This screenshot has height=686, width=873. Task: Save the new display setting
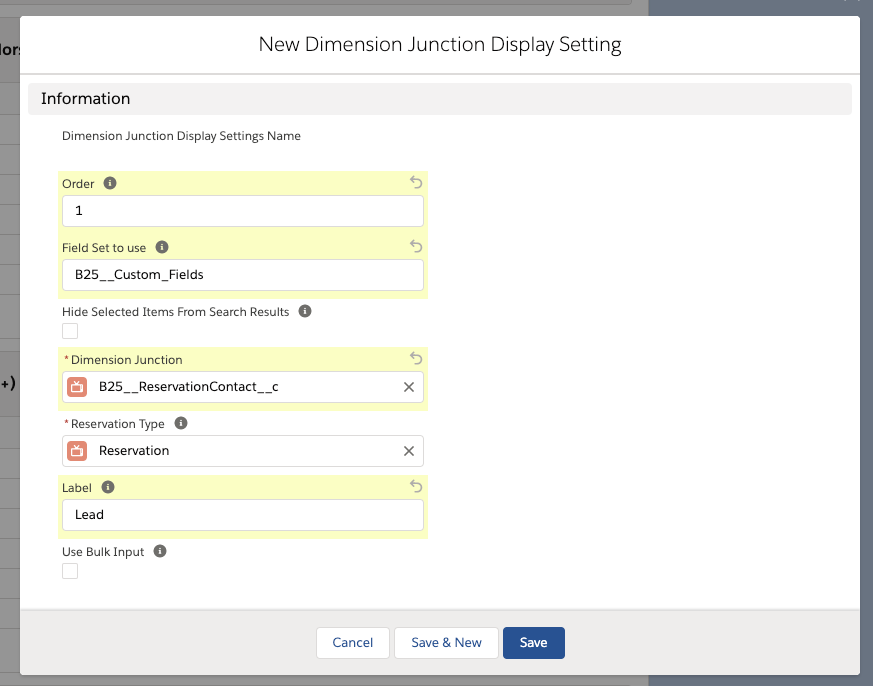point(533,643)
